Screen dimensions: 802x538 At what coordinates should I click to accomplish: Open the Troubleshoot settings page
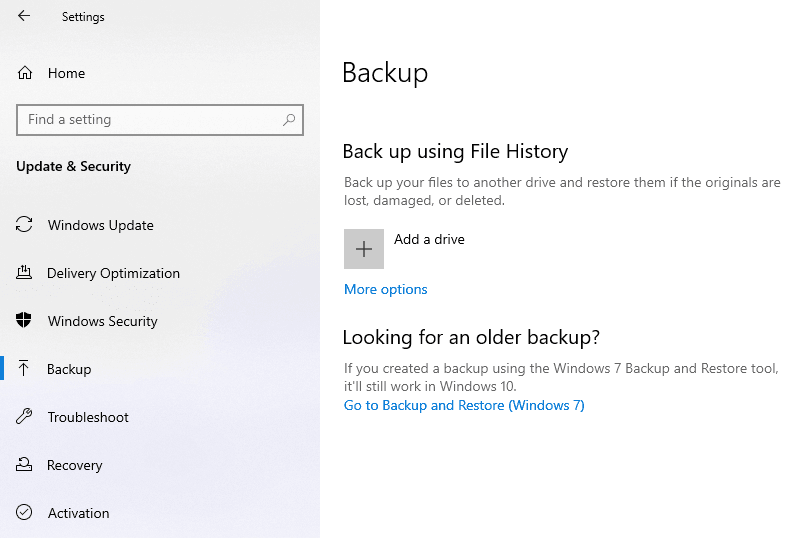(x=88, y=417)
